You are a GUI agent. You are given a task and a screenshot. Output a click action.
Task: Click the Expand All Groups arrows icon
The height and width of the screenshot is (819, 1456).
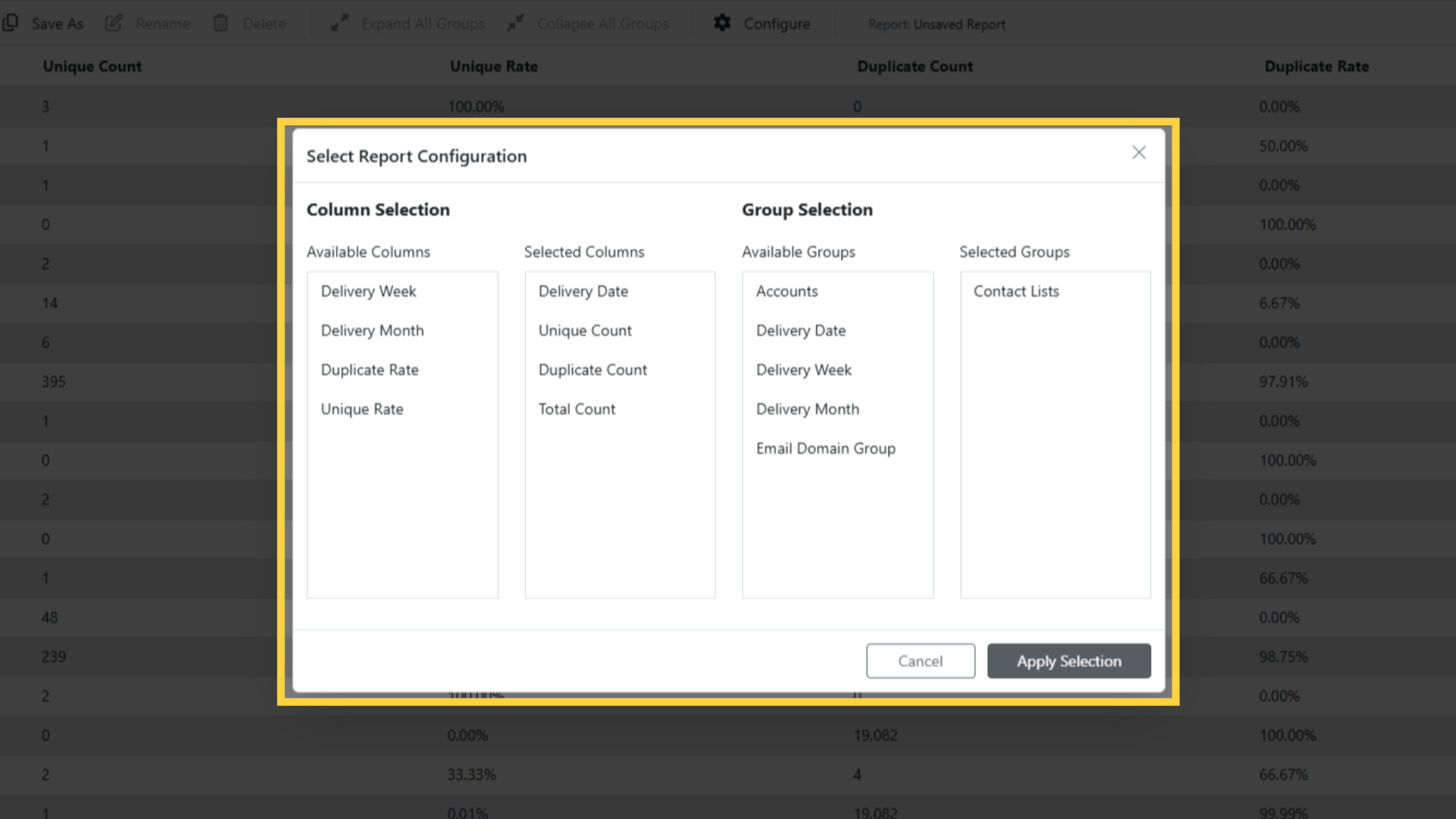point(339,23)
